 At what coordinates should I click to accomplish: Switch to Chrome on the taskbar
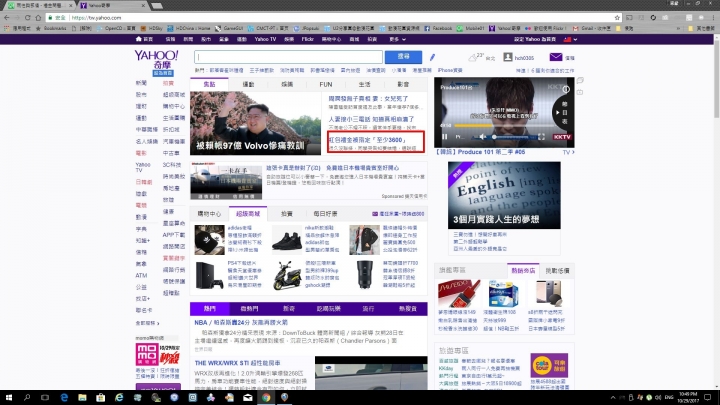(x=266, y=397)
